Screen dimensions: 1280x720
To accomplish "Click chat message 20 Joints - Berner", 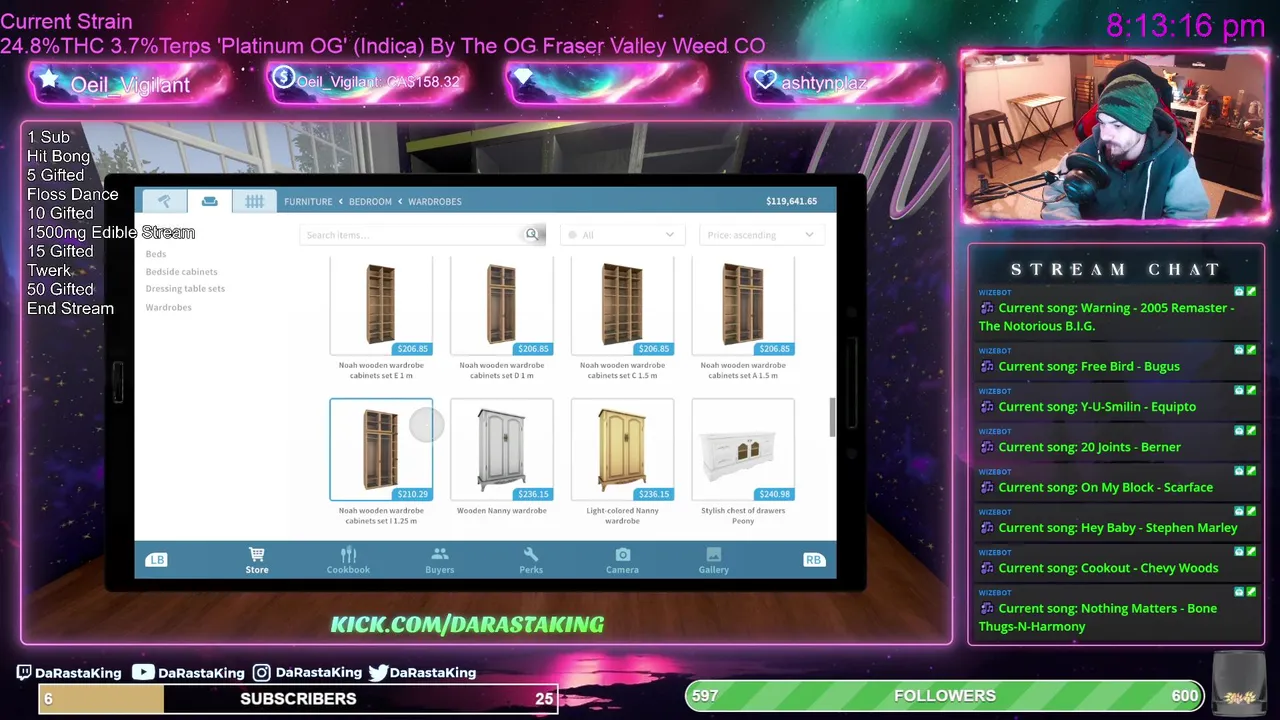I will (1089, 447).
